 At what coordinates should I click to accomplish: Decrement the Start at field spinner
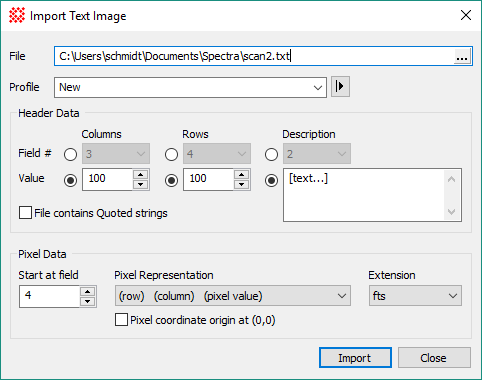point(87,301)
